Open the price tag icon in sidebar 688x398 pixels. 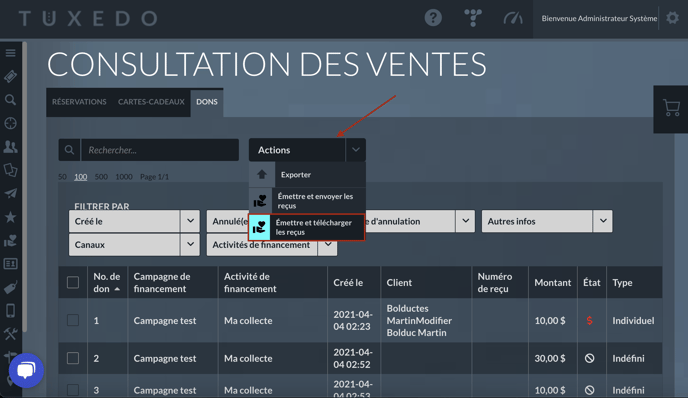point(11,287)
